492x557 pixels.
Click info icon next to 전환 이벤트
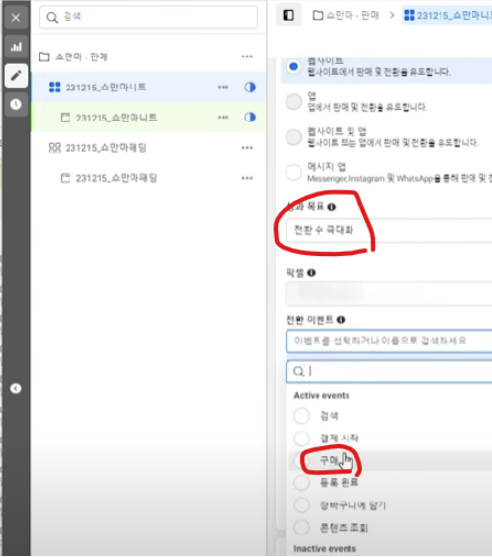(341, 320)
